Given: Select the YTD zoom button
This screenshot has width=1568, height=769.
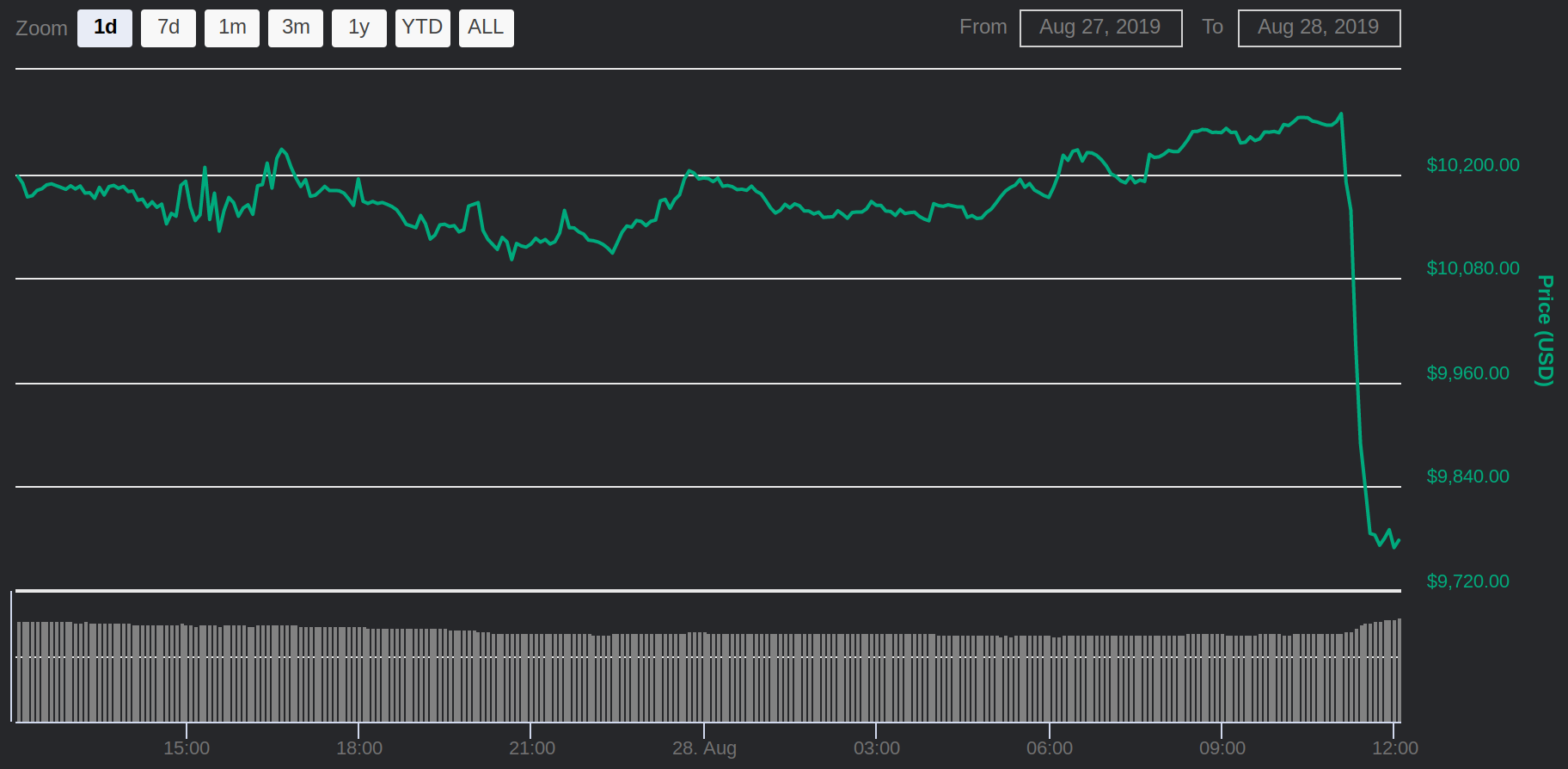Looking at the screenshot, I should 423,28.
